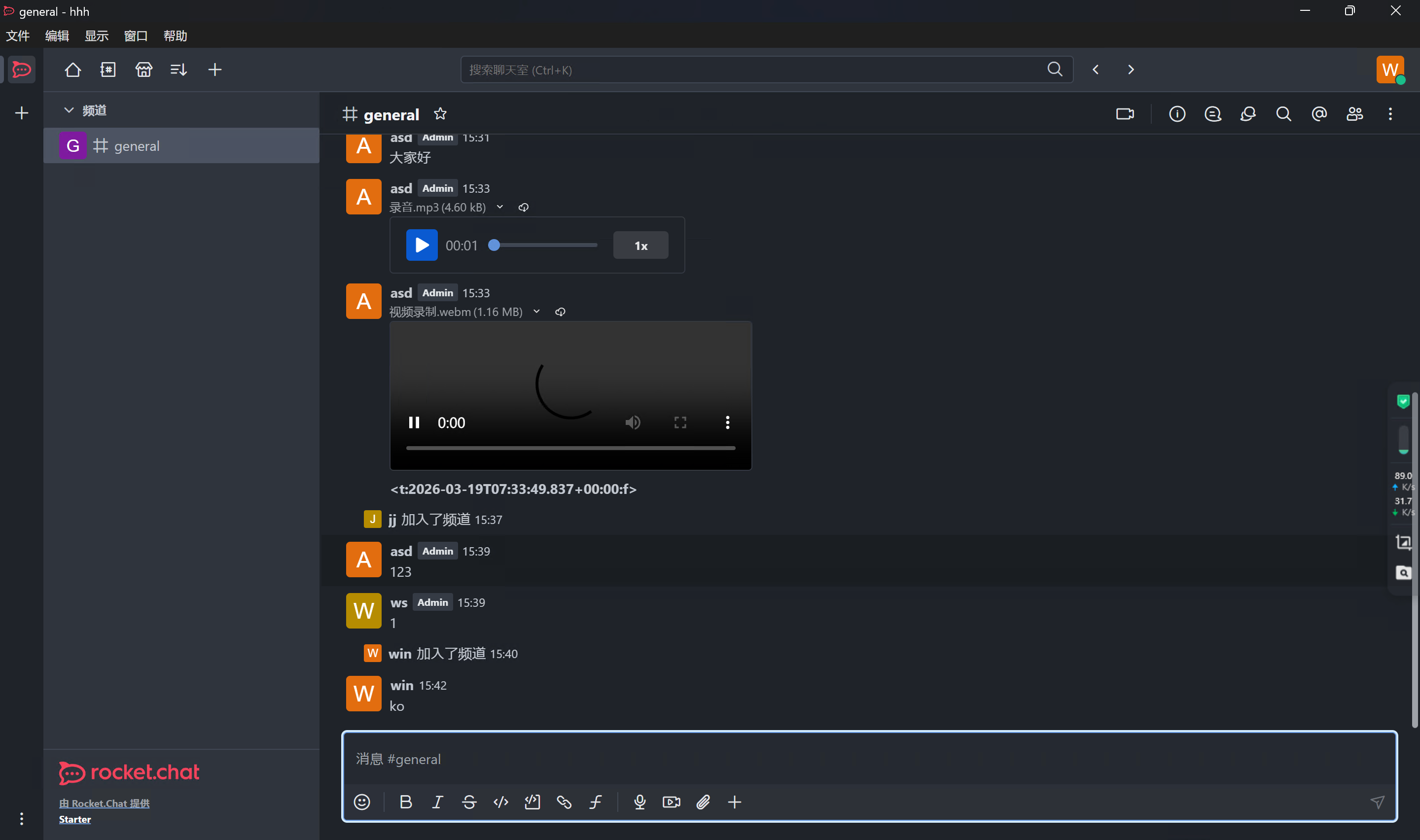
Task: Open the 编辑 menu
Action: [57, 36]
